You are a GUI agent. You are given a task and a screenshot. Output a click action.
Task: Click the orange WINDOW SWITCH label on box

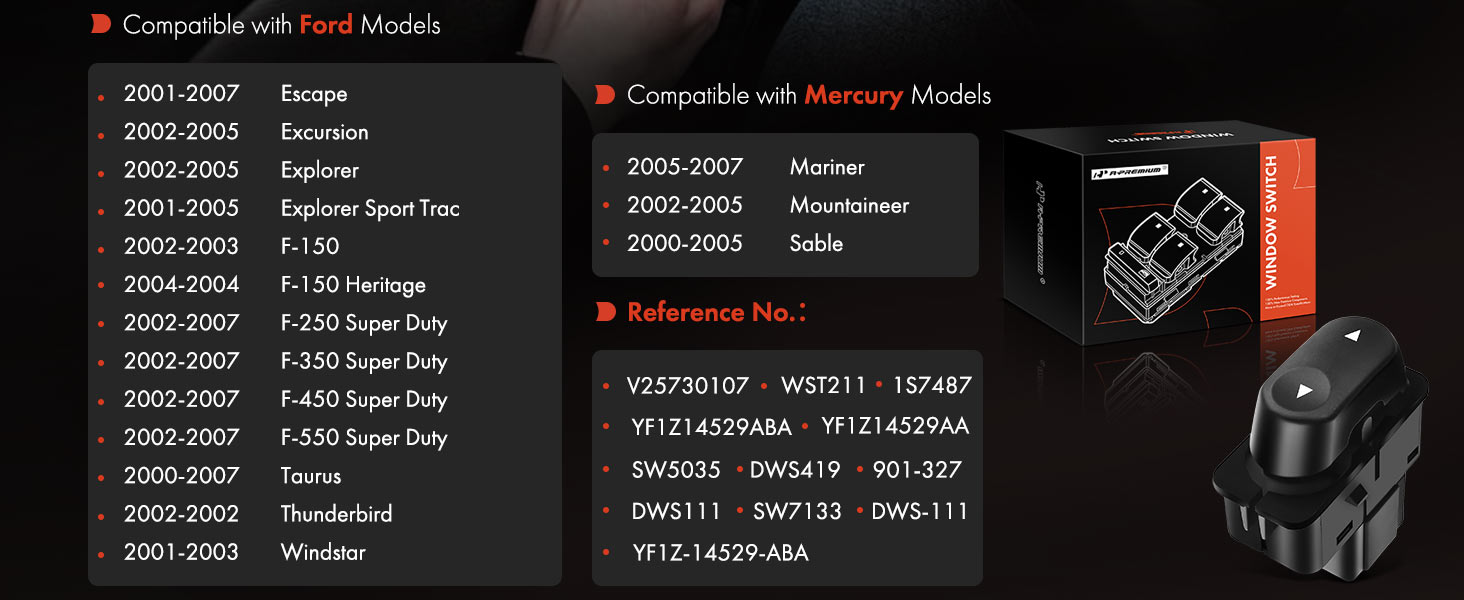(1271, 222)
